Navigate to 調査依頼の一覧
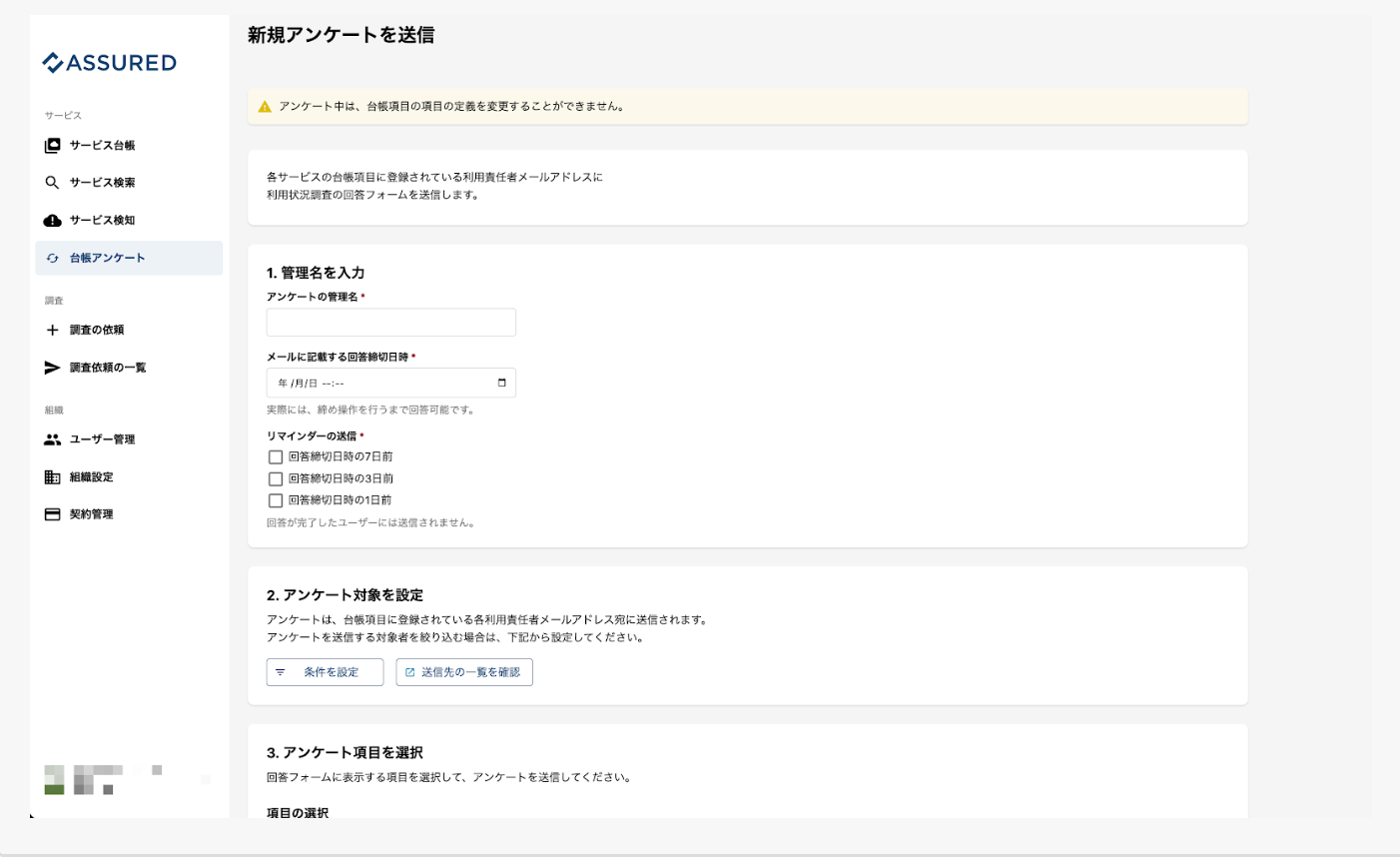1400x857 pixels. 129,368
